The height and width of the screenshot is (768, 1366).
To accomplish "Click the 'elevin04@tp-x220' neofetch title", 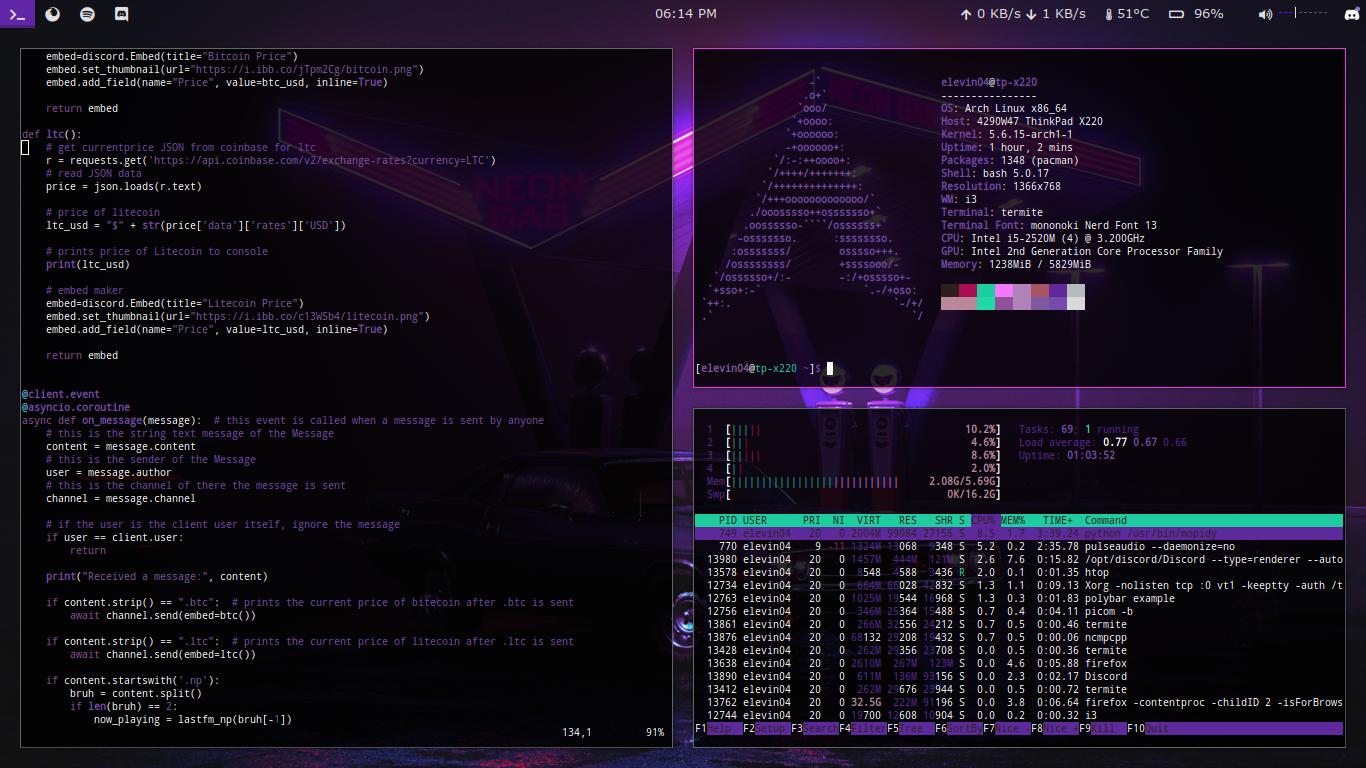I will click(x=989, y=83).
